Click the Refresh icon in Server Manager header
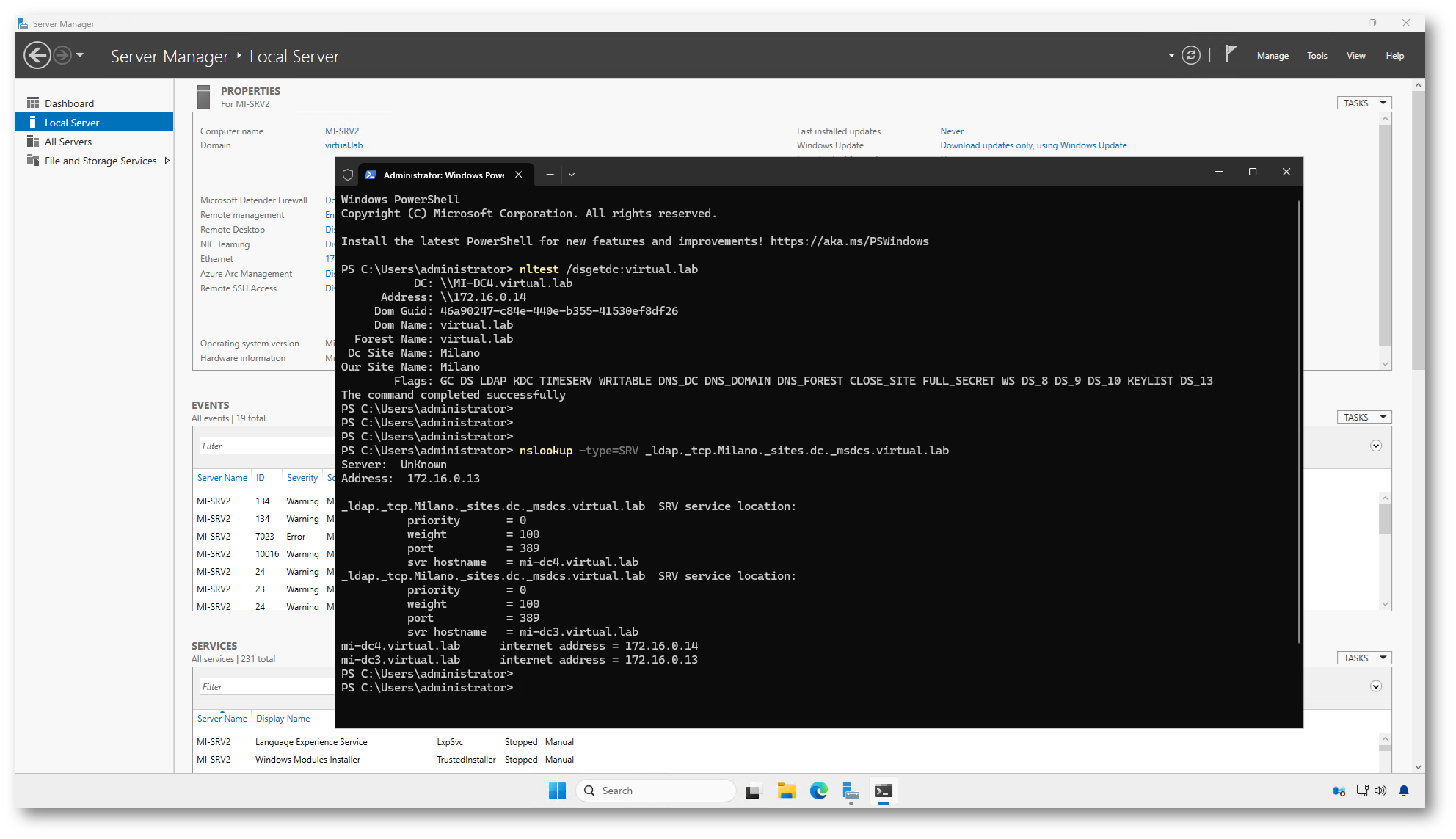The height and width of the screenshot is (839, 1456). point(1191,55)
